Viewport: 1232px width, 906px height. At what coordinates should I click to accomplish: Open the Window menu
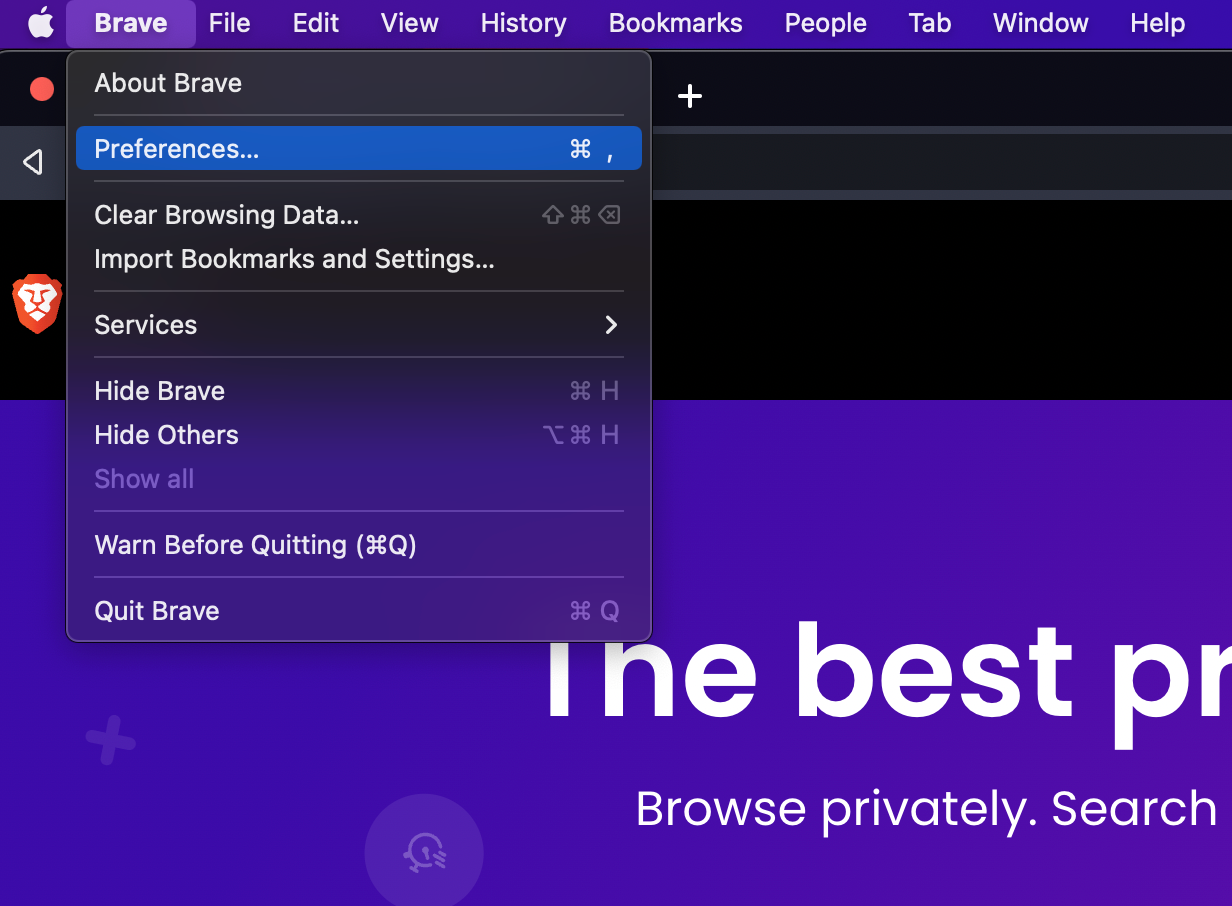1041,23
